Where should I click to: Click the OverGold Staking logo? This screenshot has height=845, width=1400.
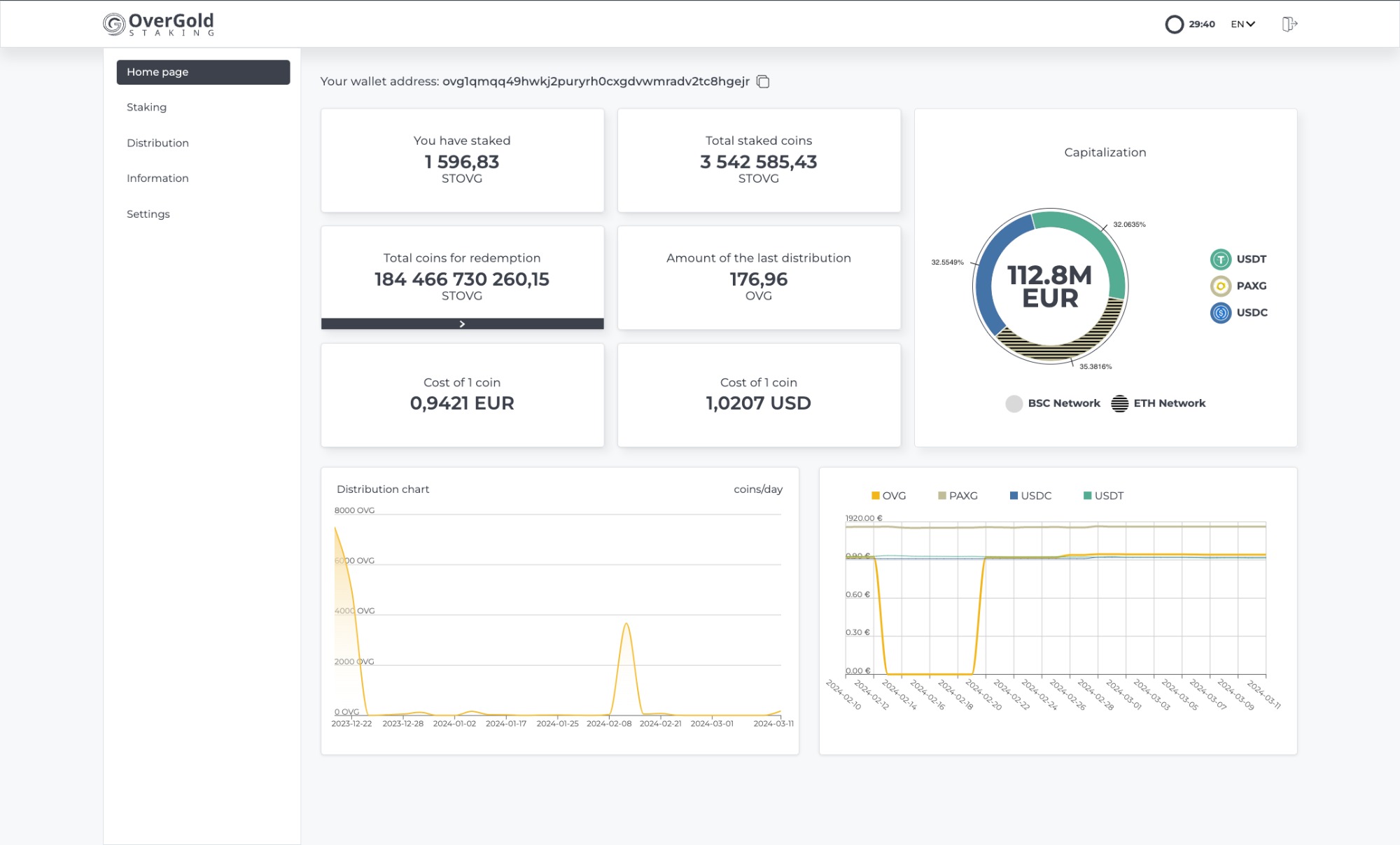coord(159,24)
